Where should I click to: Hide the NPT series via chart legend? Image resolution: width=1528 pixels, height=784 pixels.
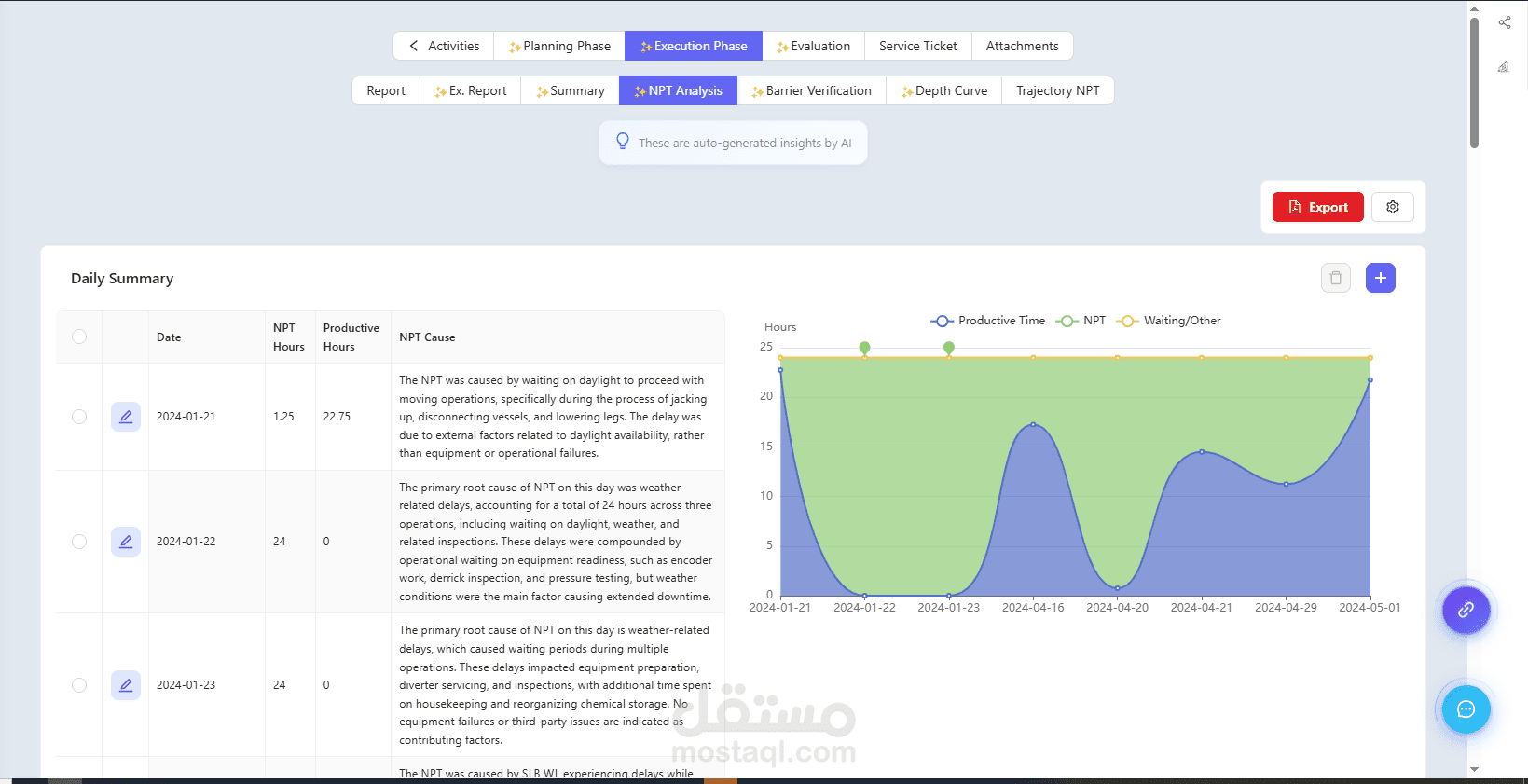point(1081,321)
